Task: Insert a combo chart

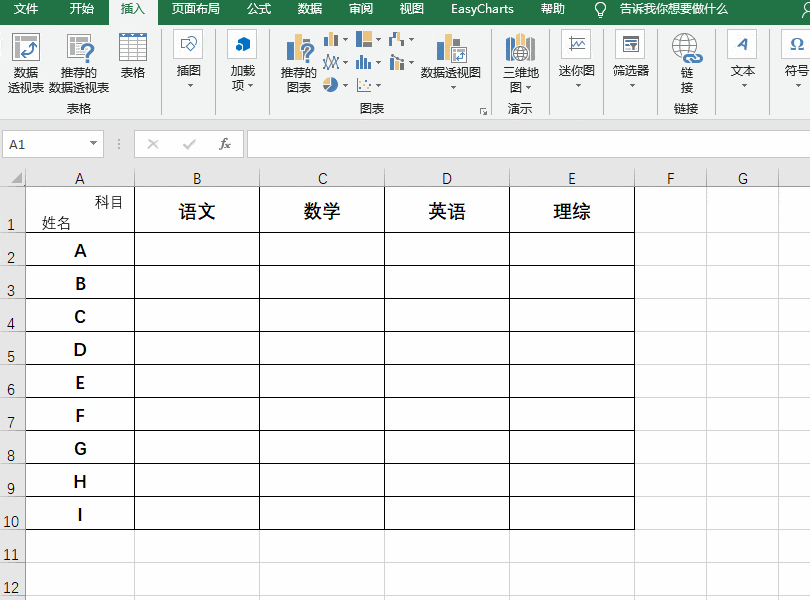Action: (397, 63)
